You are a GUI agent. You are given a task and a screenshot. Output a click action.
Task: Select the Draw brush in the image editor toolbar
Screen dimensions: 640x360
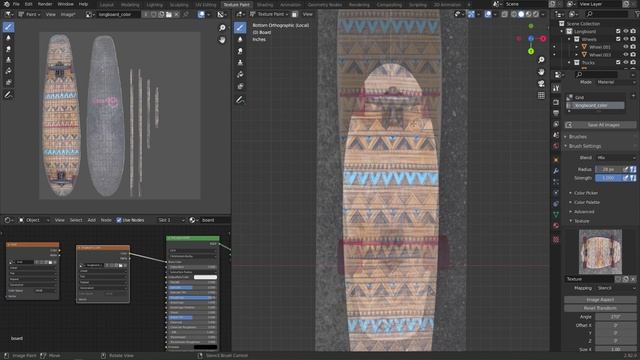pyautogui.click(x=8, y=27)
